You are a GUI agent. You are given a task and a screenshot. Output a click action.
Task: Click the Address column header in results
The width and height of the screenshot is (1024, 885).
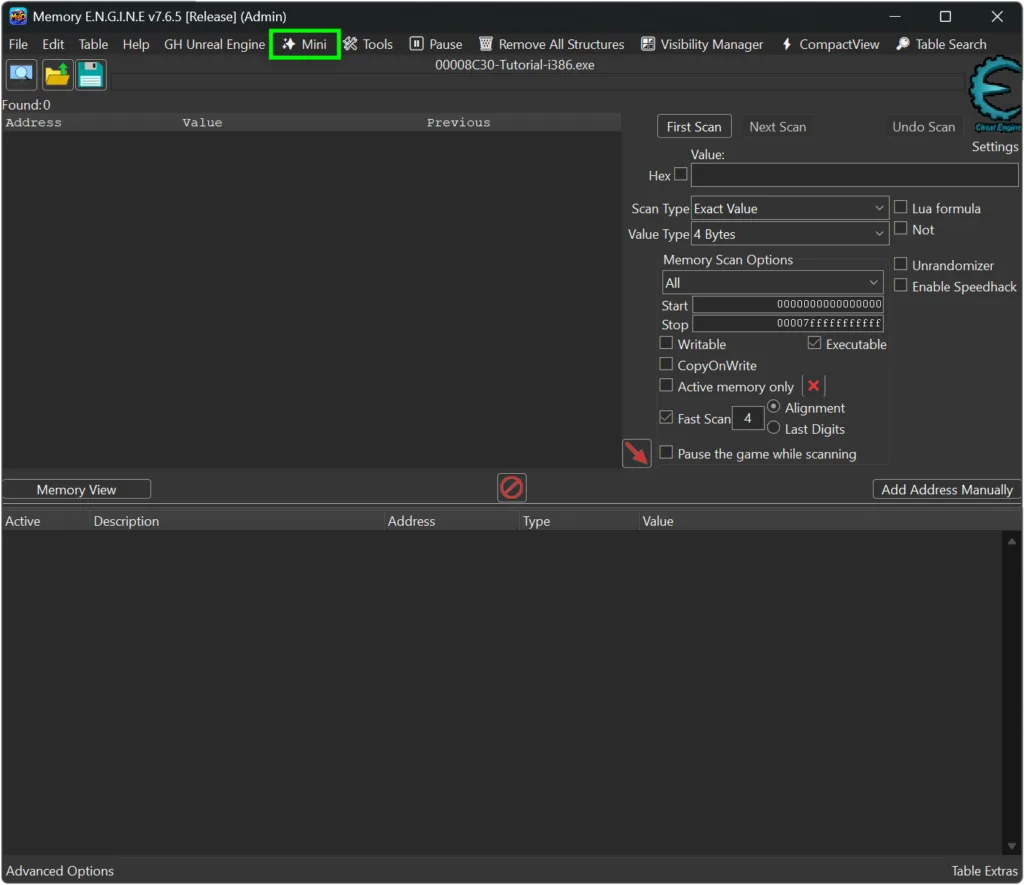(x=33, y=122)
